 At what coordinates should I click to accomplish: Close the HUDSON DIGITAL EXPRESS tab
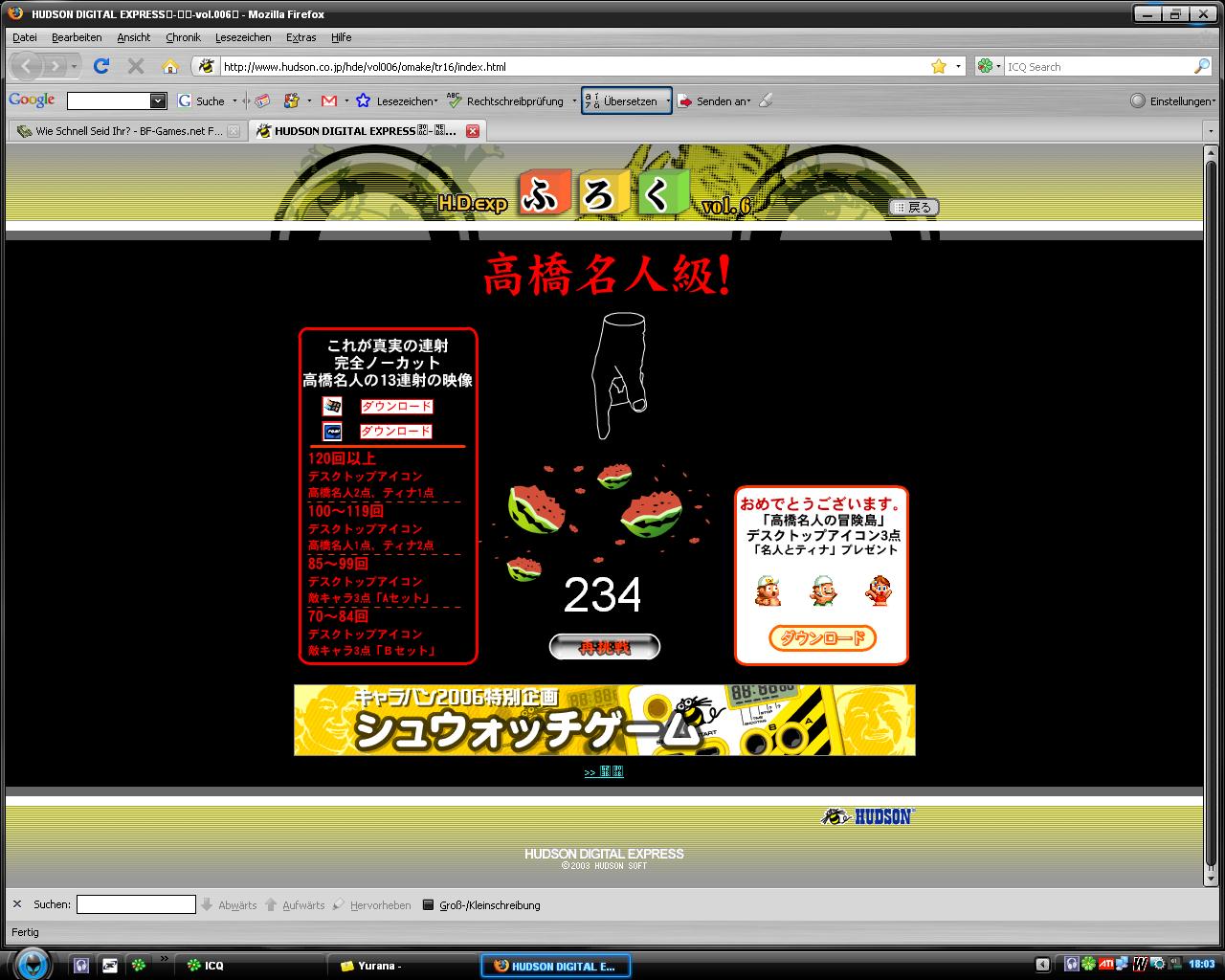[x=472, y=131]
